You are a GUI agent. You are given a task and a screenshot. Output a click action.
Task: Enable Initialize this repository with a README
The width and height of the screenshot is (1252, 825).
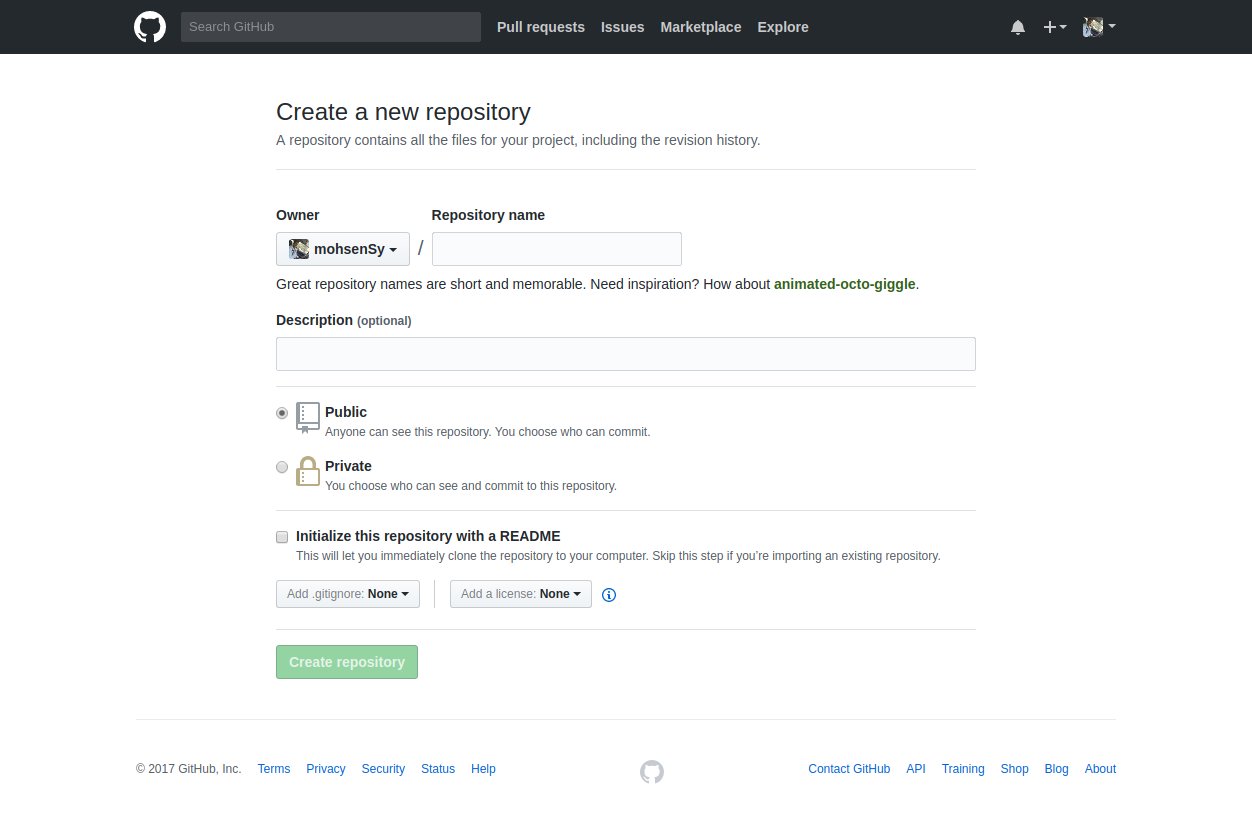[282, 536]
